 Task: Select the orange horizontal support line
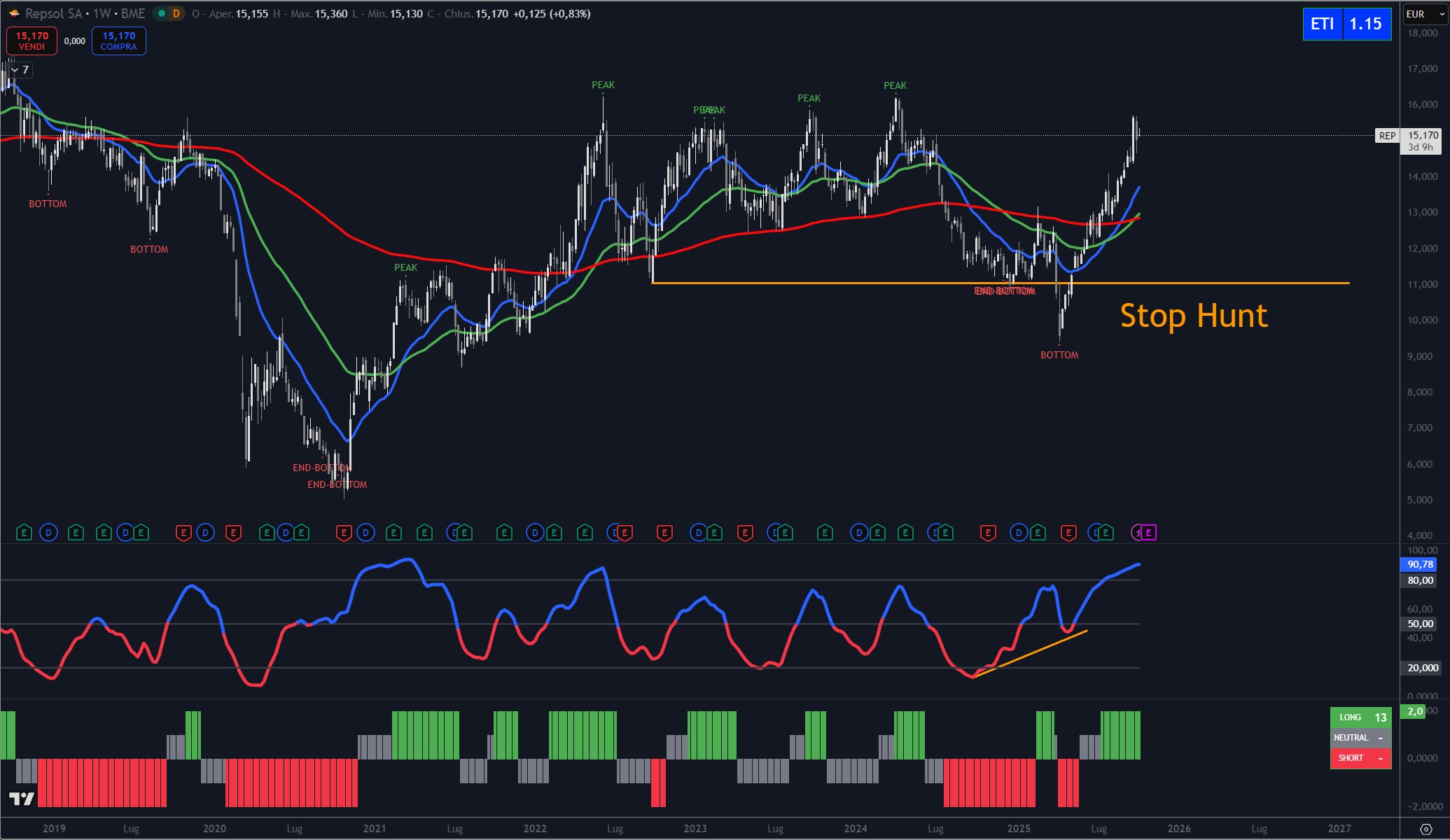click(840, 283)
